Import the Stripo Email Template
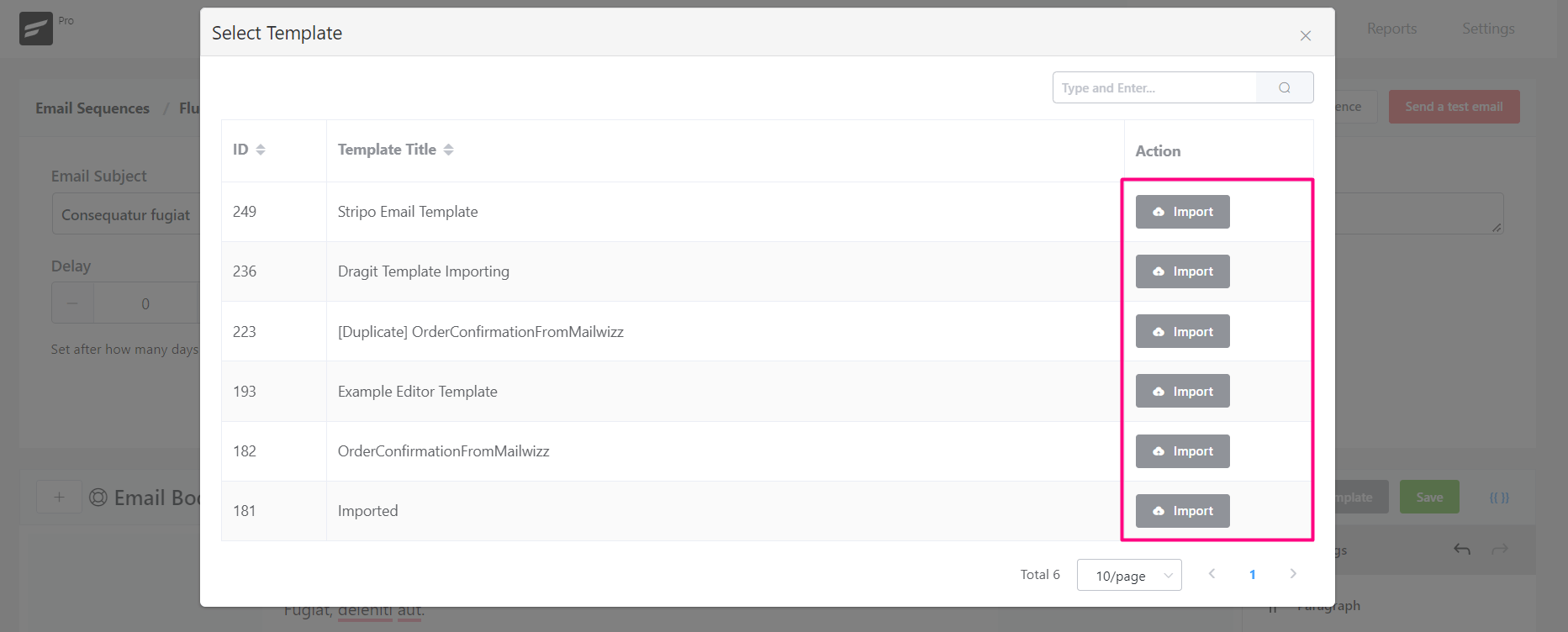 (1182, 212)
